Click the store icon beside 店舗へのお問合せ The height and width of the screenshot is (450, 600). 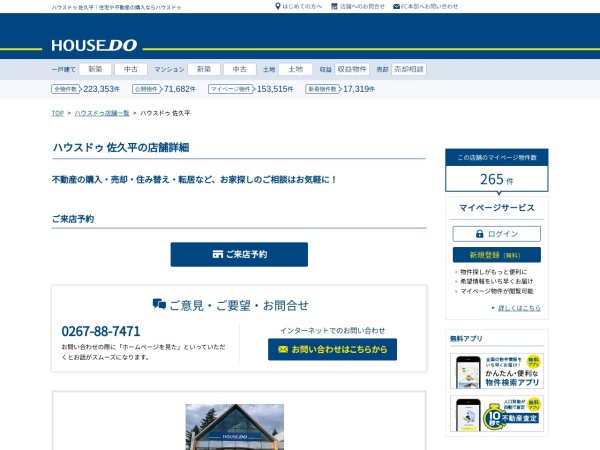[x=334, y=6]
